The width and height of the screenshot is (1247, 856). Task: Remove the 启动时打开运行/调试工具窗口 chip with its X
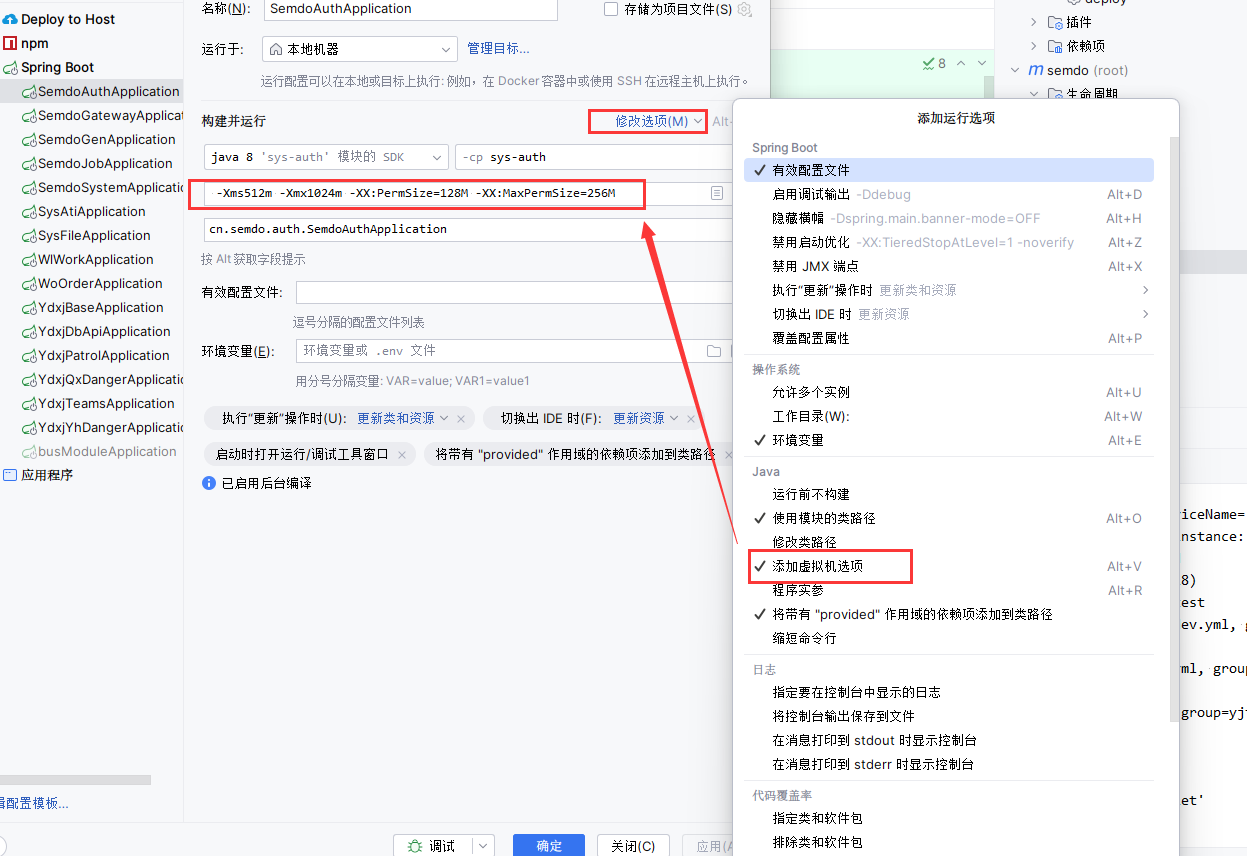coord(402,454)
